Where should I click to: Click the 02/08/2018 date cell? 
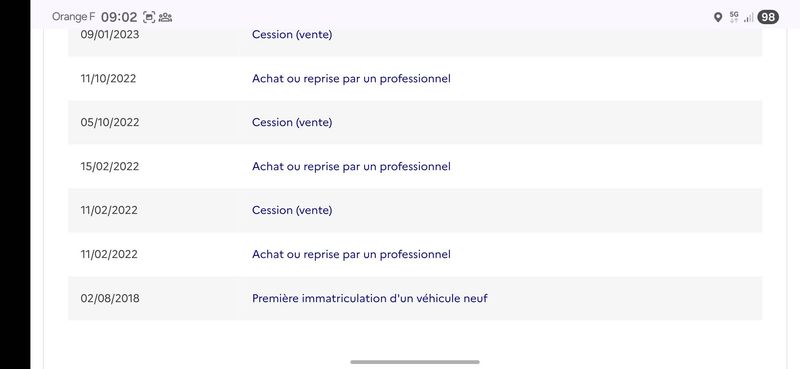(x=110, y=298)
